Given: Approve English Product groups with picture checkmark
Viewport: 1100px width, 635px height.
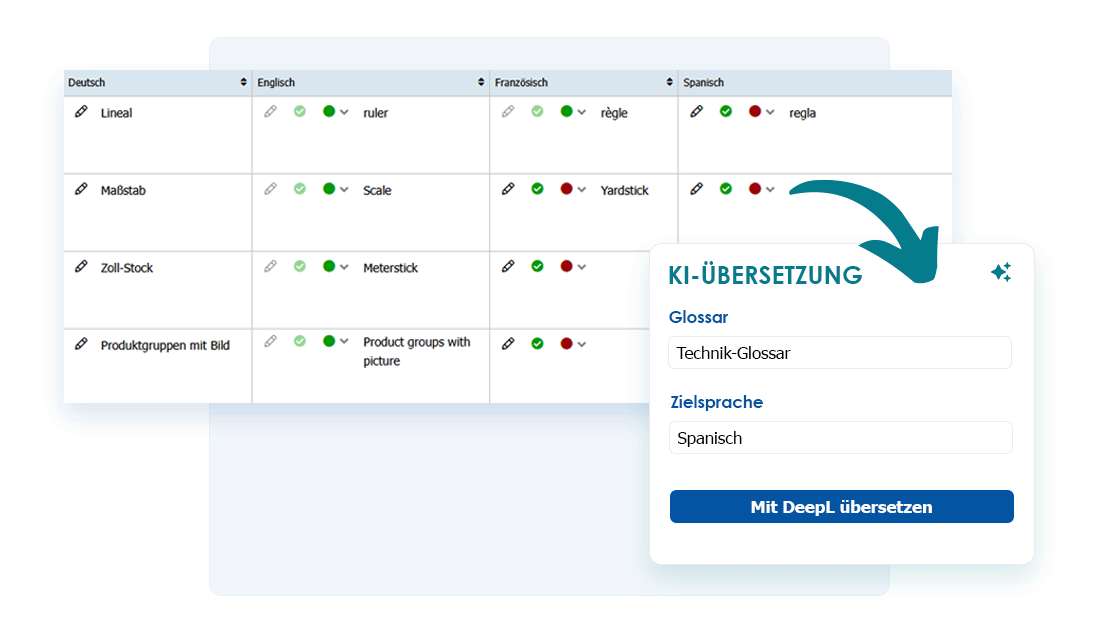Looking at the screenshot, I should pos(300,341).
